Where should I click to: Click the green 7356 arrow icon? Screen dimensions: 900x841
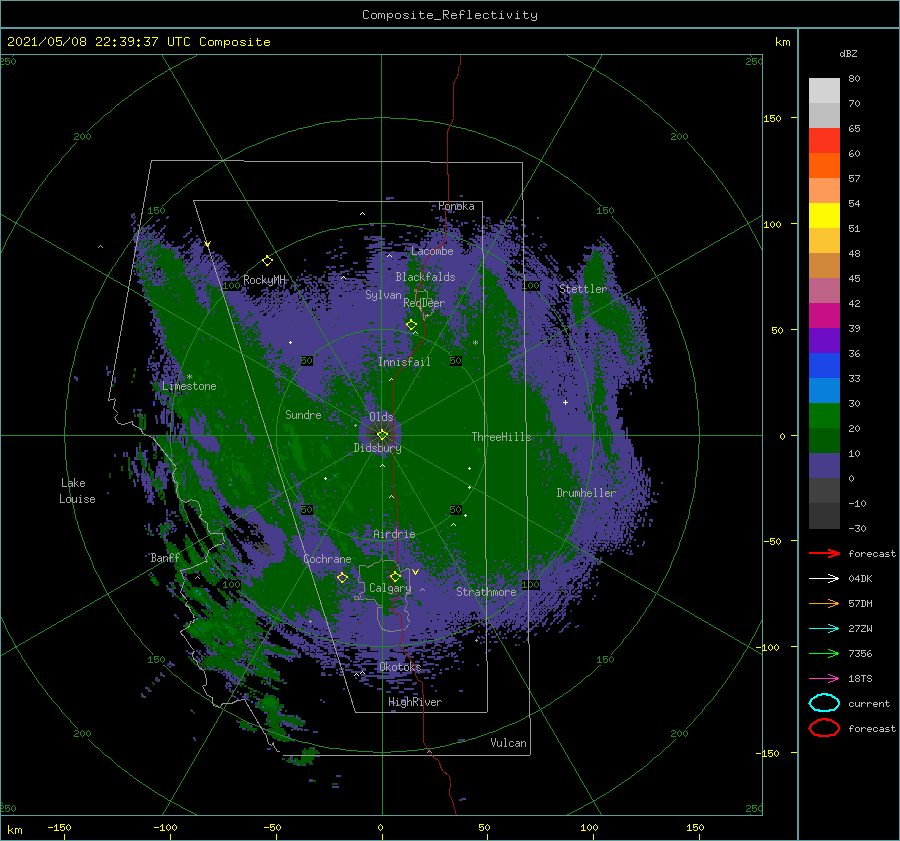pyautogui.click(x=824, y=653)
